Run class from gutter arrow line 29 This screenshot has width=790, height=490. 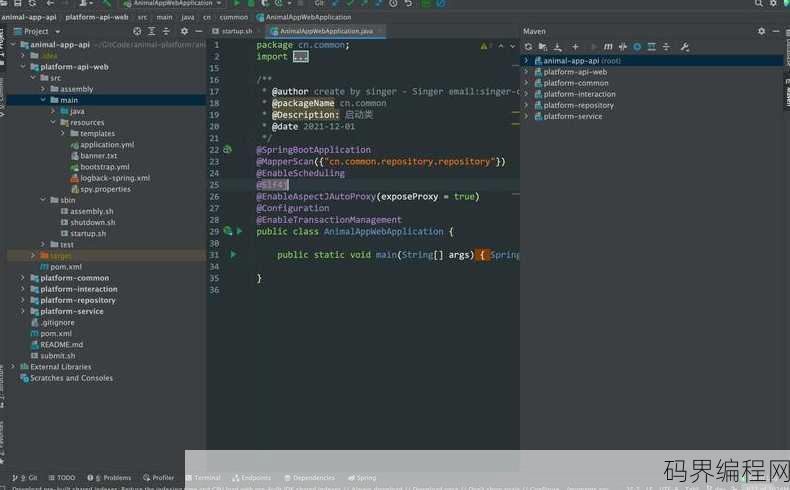click(239, 231)
